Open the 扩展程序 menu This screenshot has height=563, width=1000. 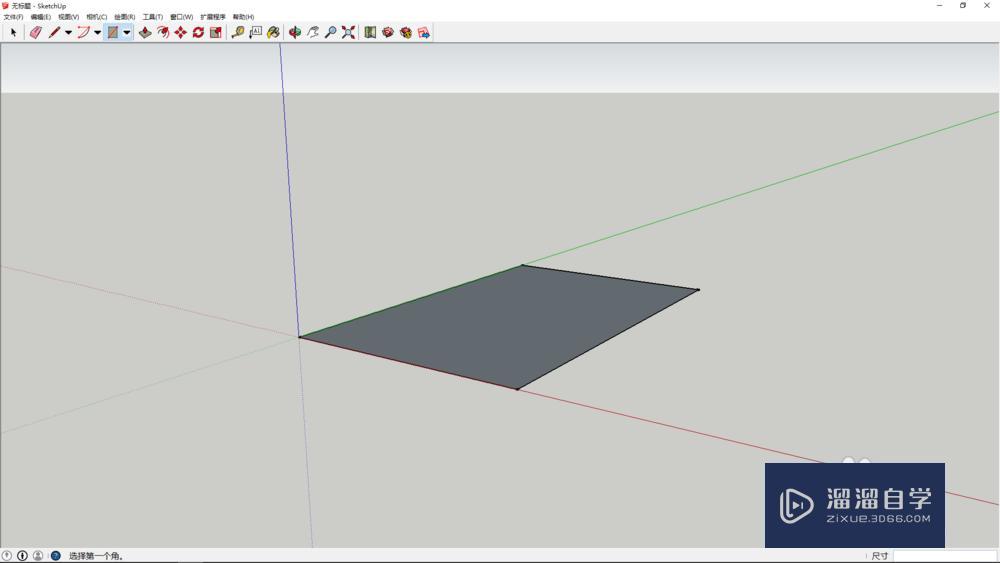click(212, 17)
